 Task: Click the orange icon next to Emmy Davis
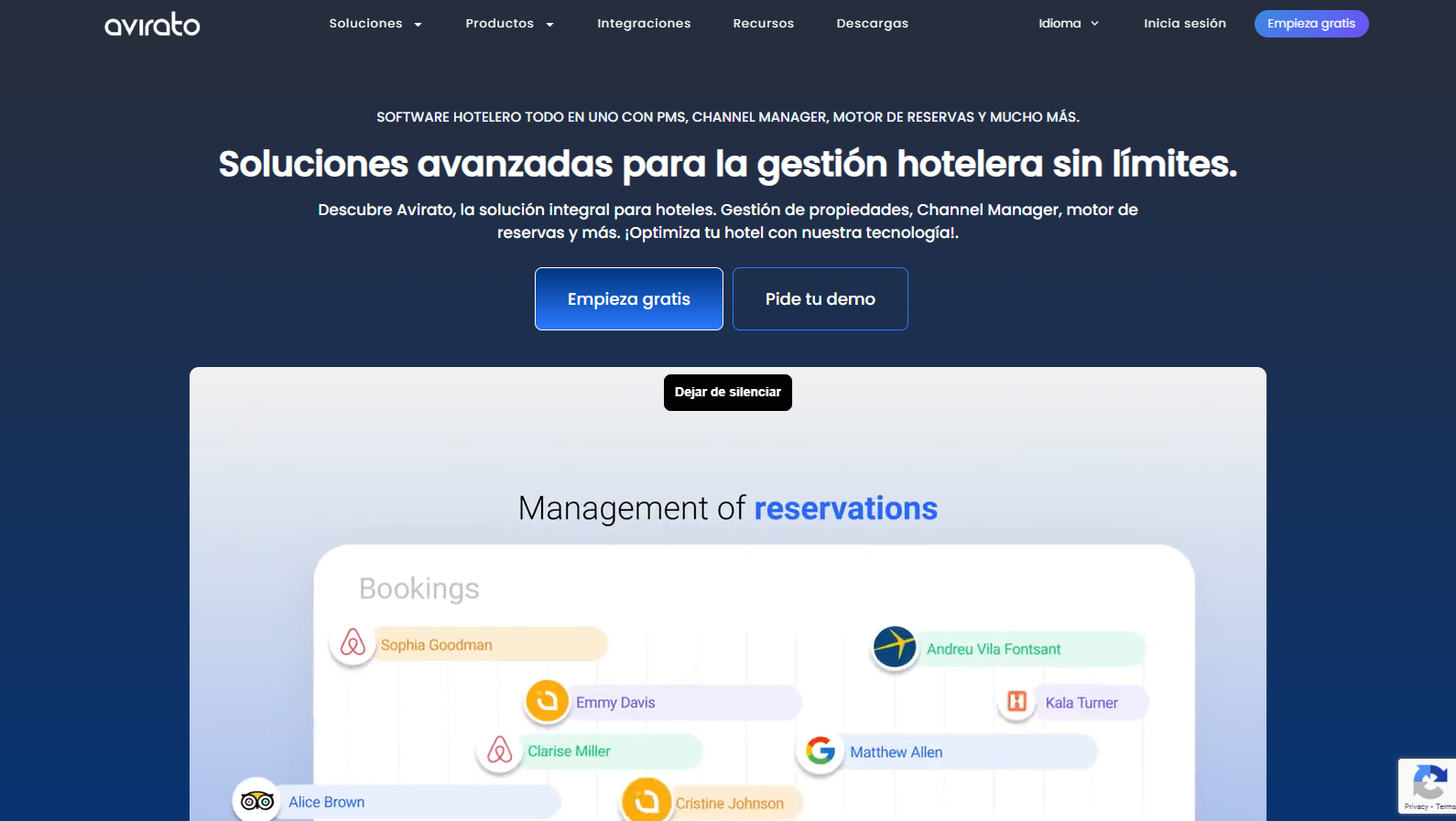pyautogui.click(x=547, y=701)
